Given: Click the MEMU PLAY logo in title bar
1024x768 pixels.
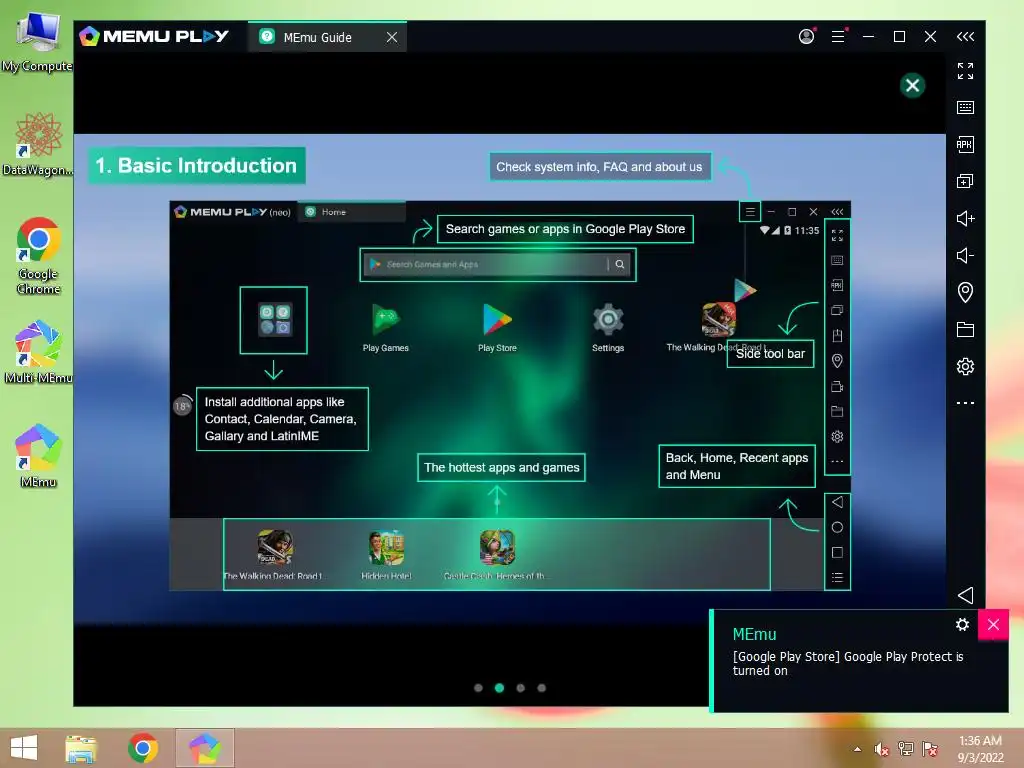Looking at the screenshot, I should 153,37.
